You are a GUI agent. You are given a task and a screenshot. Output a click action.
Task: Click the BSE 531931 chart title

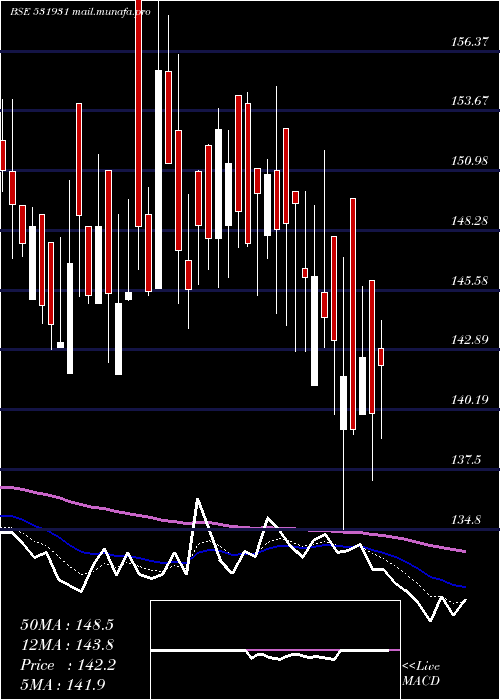pos(80,12)
